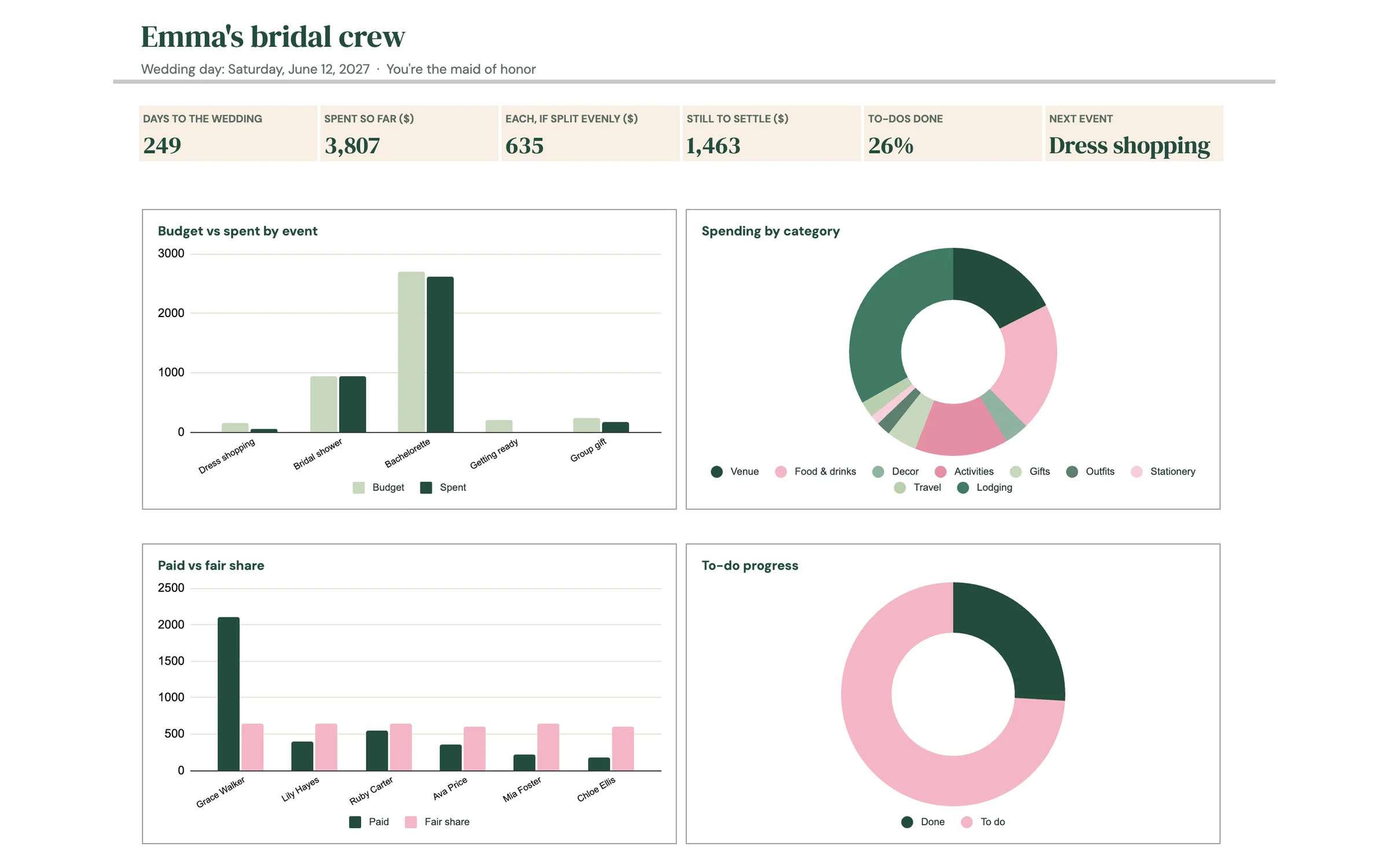Click the Ava Price axis label

pyautogui.click(x=450, y=789)
